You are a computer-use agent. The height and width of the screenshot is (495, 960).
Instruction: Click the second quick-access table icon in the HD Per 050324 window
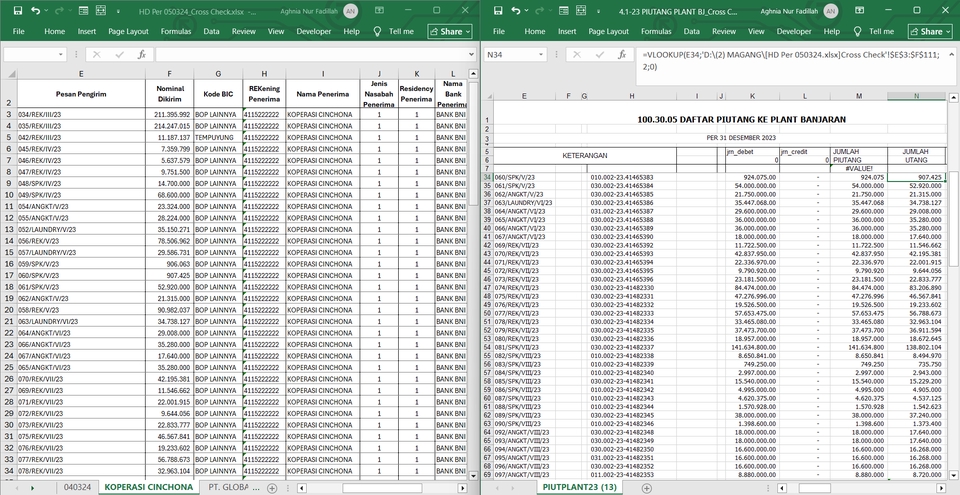(101, 11)
